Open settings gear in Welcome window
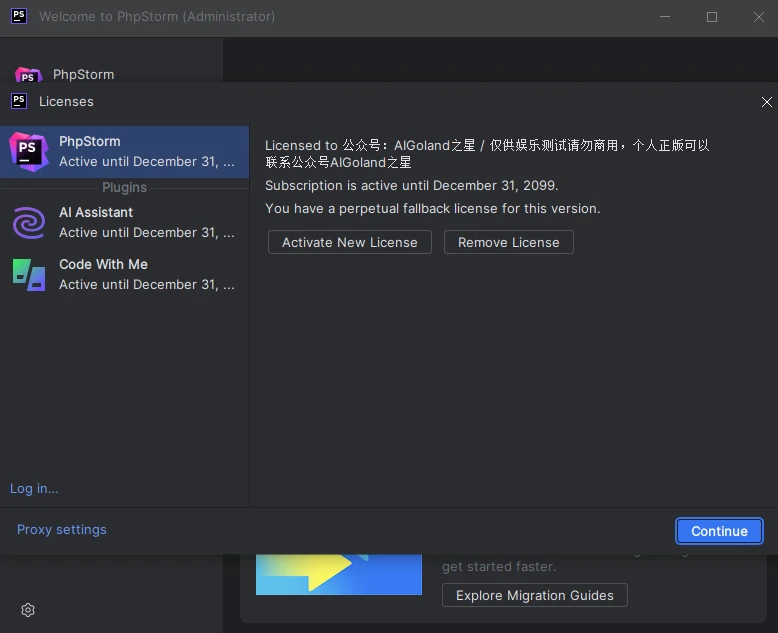The image size is (778, 633). [28, 610]
